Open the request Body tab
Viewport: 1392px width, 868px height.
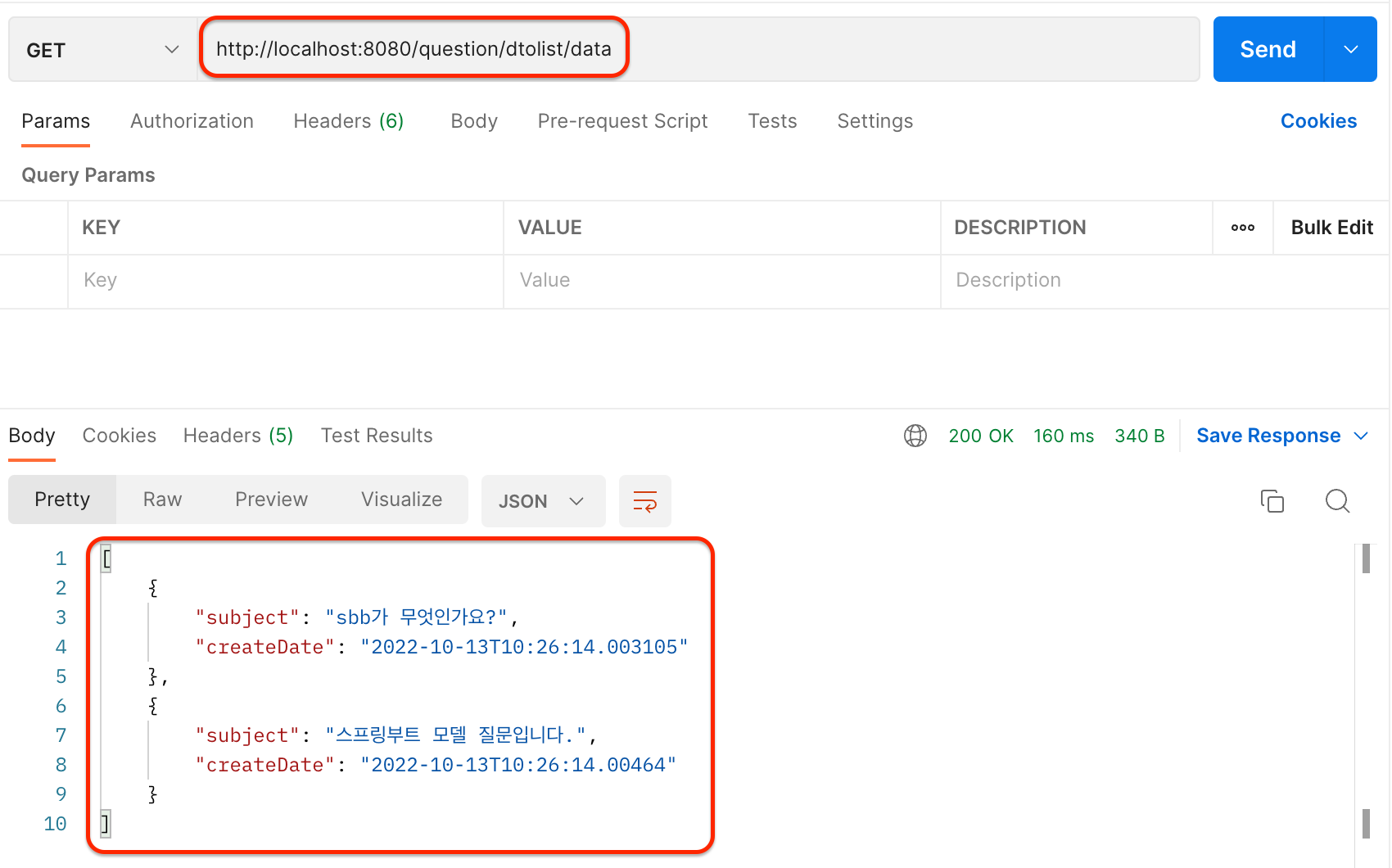[x=474, y=121]
